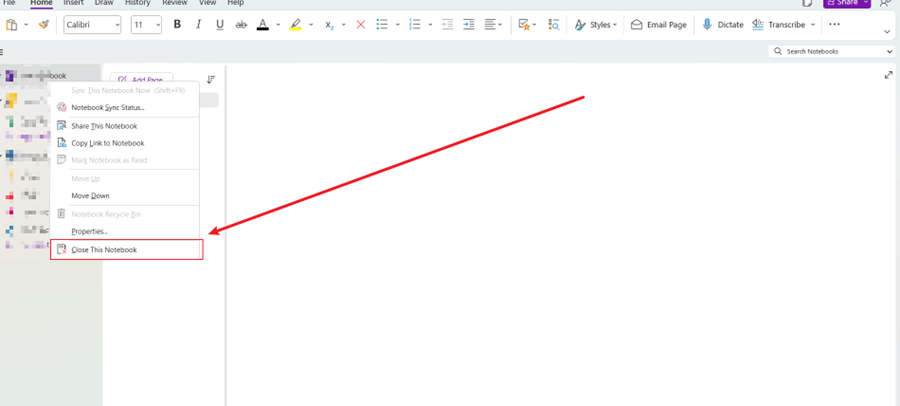The height and width of the screenshot is (406, 900).
Task: Increase the indent level
Action: pos(469,25)
